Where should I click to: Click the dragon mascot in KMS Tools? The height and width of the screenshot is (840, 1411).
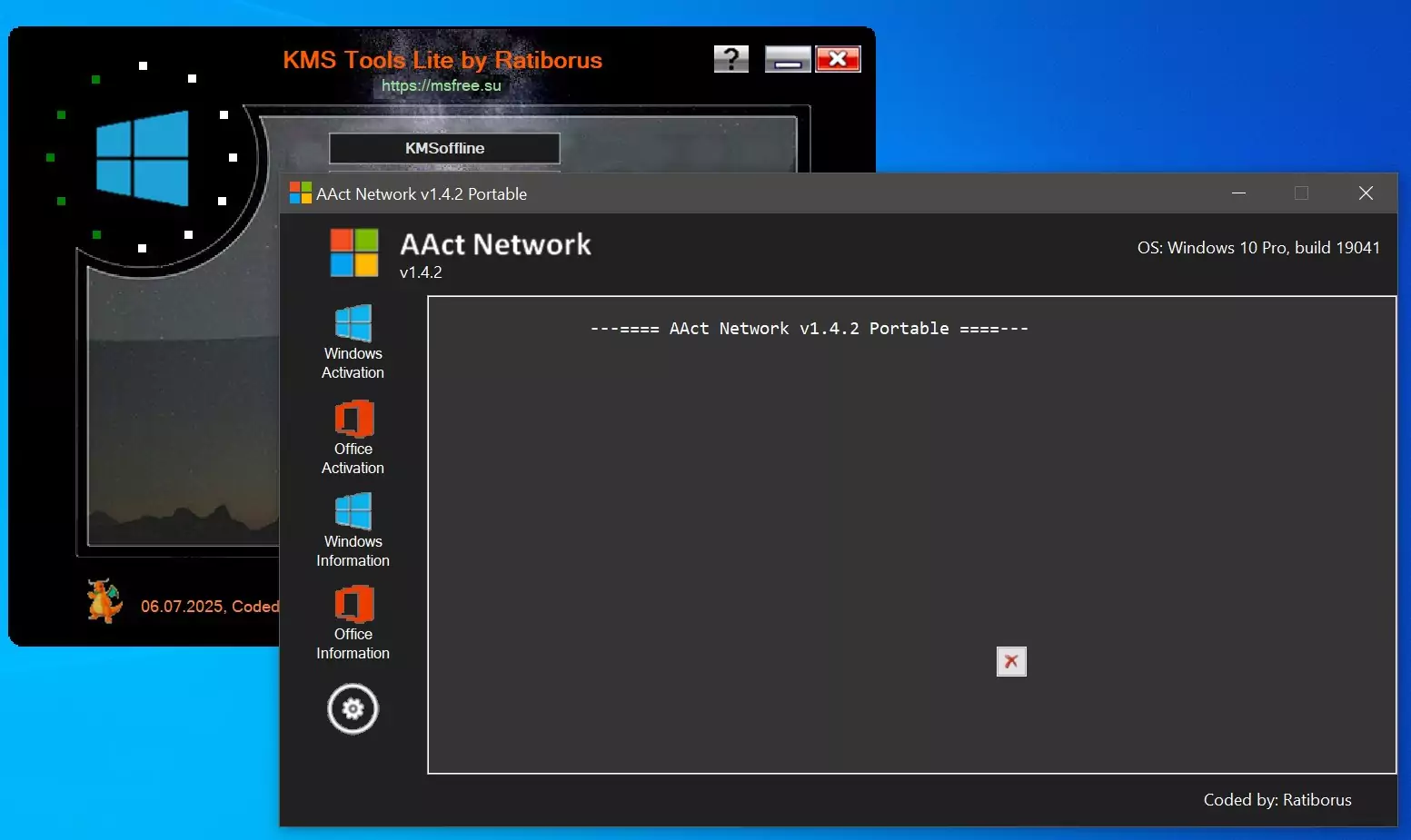(105, 601)
